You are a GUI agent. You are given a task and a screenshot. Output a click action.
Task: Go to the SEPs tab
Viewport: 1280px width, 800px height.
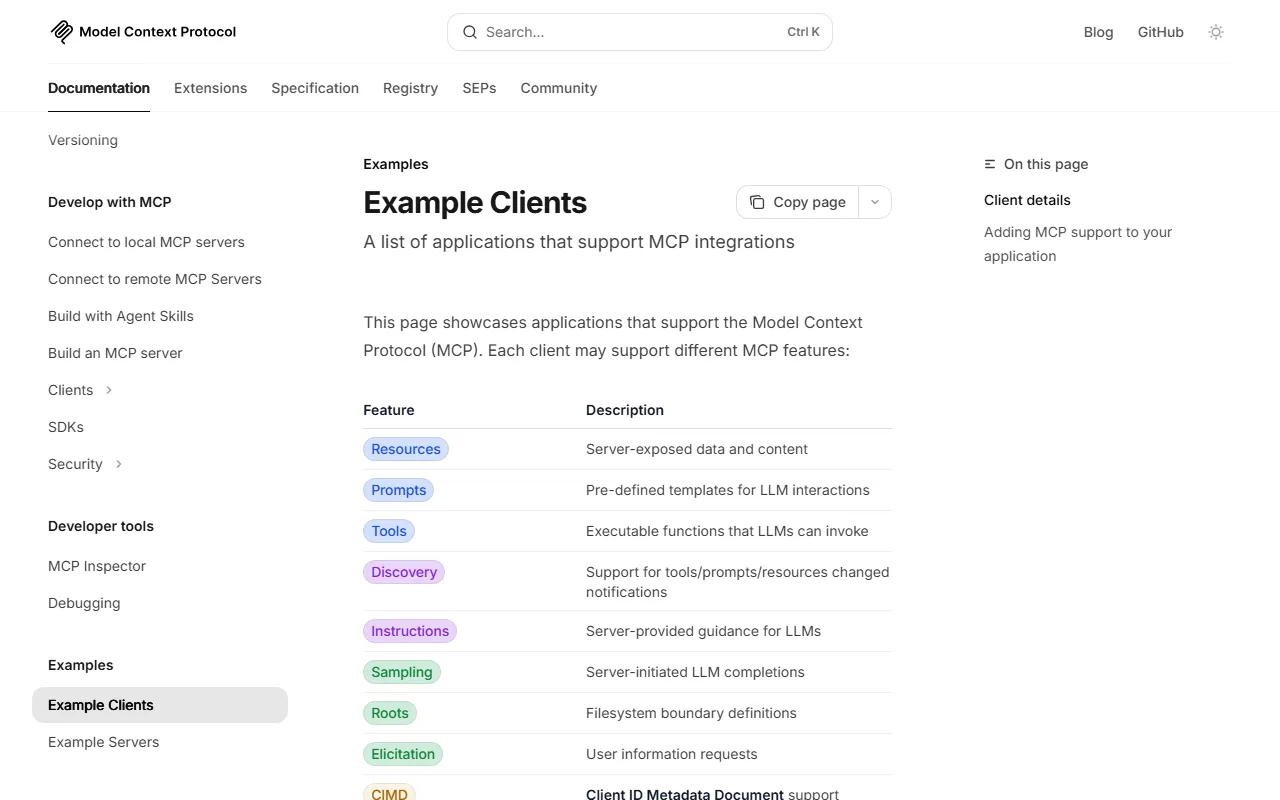479,88
